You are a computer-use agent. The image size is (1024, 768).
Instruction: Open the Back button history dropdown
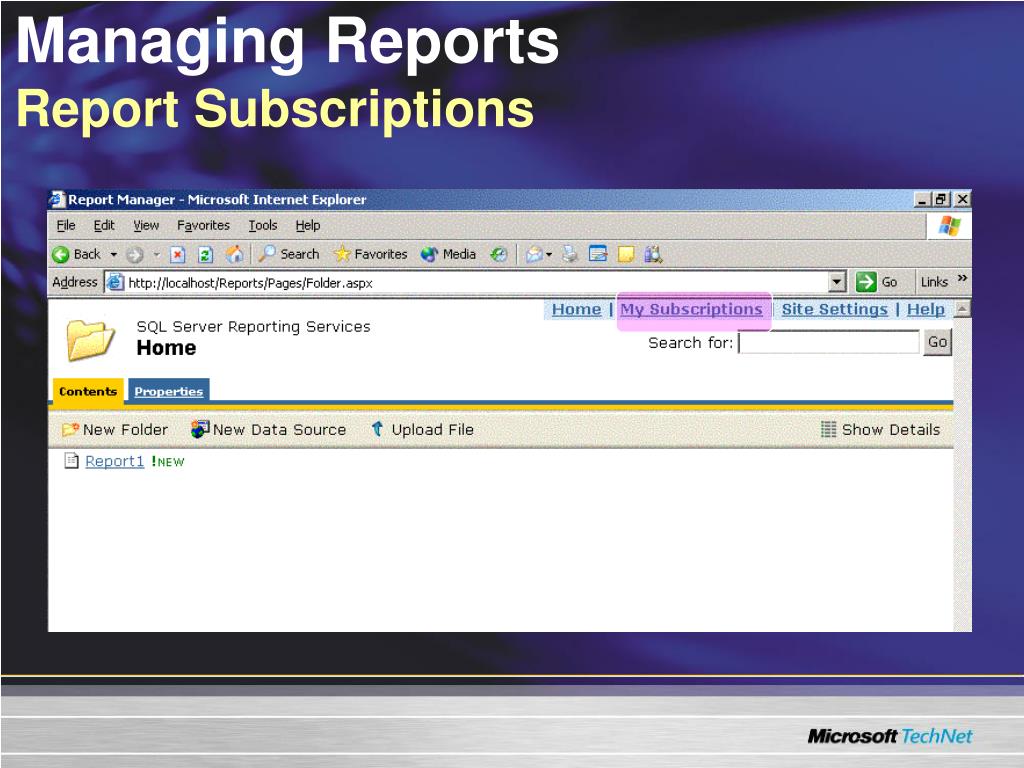[x=114, y=255]
